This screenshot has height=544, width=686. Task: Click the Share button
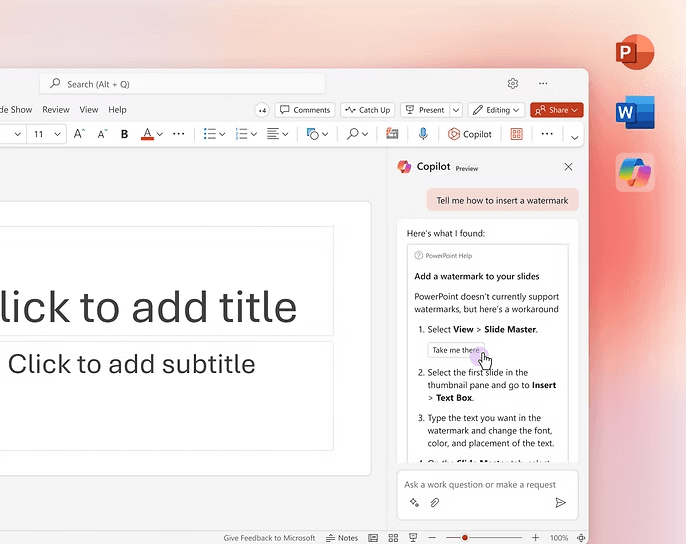(556, 110)
